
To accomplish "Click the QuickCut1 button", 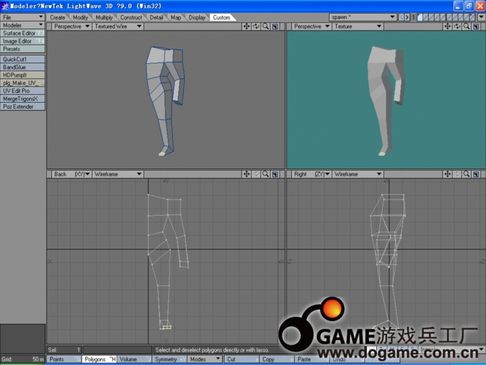I will 22,59.
